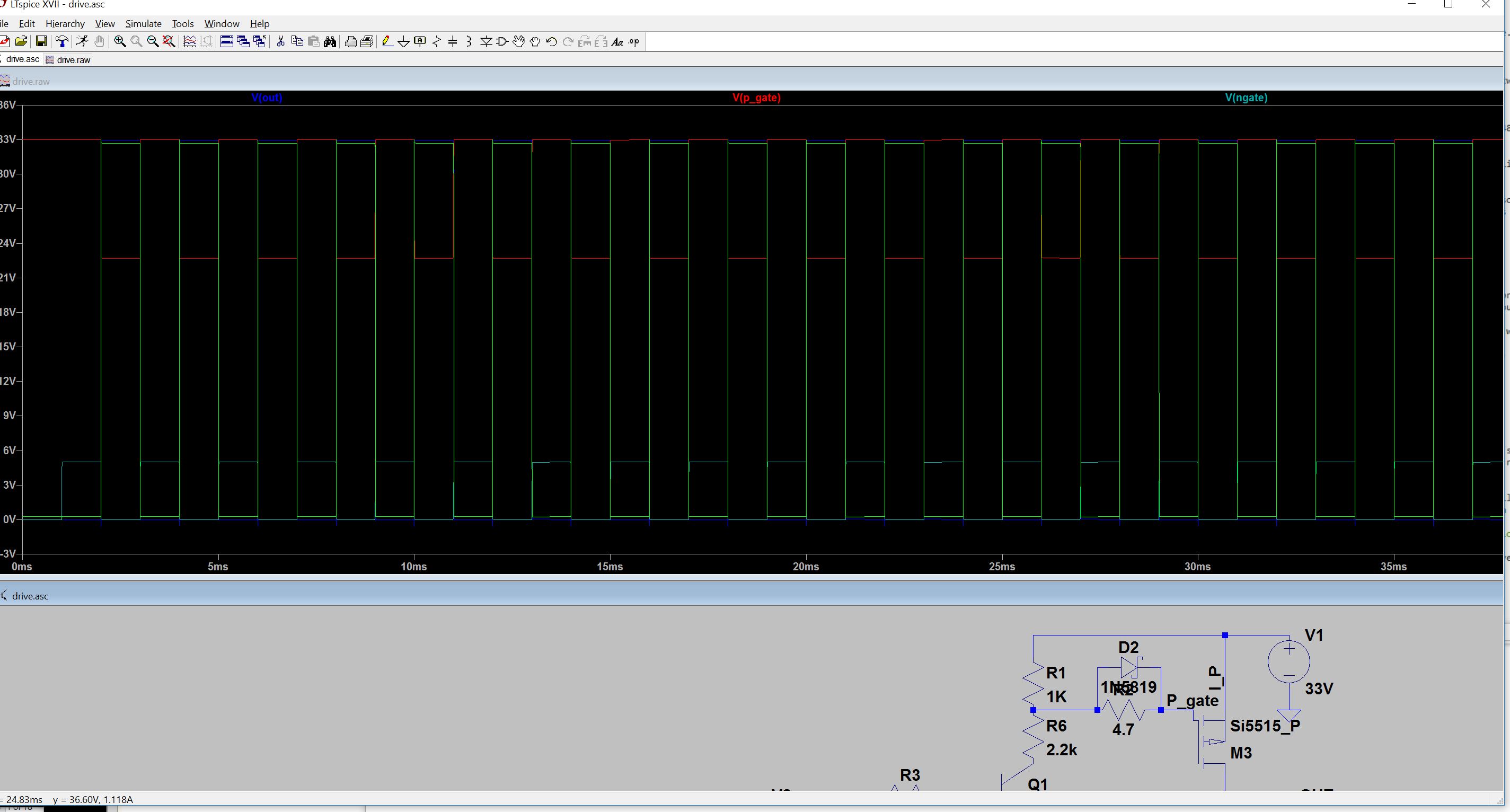Click the Autorange waveform icon
1510x812 pixels.
[x=189, y=41]
